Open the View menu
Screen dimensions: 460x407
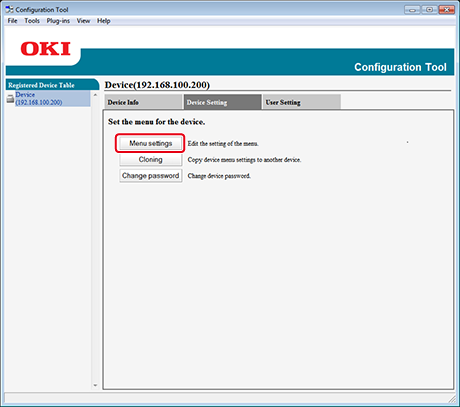83,21
